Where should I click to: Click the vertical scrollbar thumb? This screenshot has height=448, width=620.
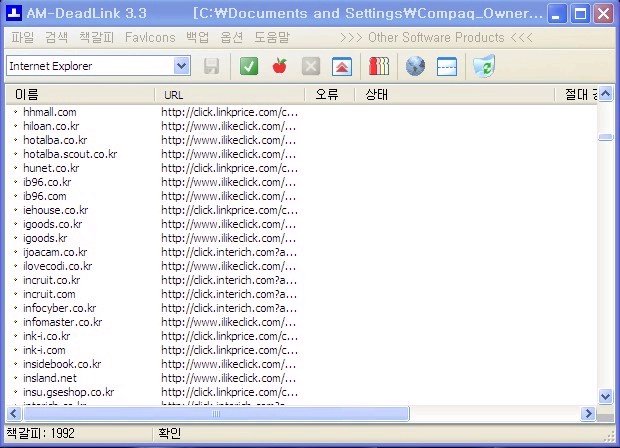coord(605,137)
